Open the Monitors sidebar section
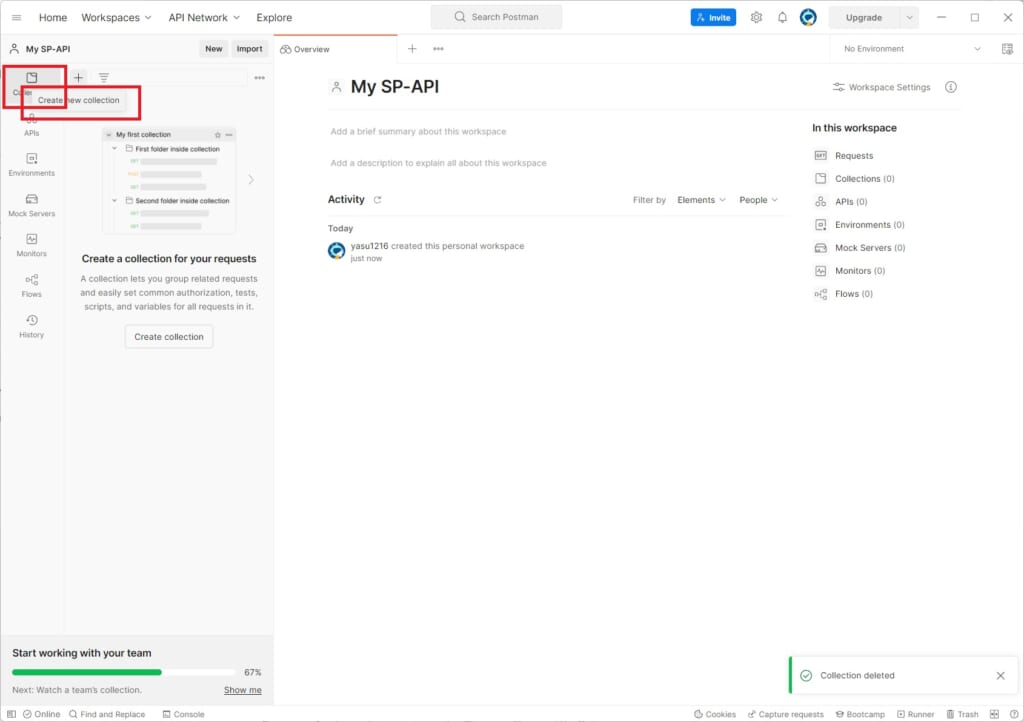The height and width of the screenshot is (722, 1024). tap(31, 245)
